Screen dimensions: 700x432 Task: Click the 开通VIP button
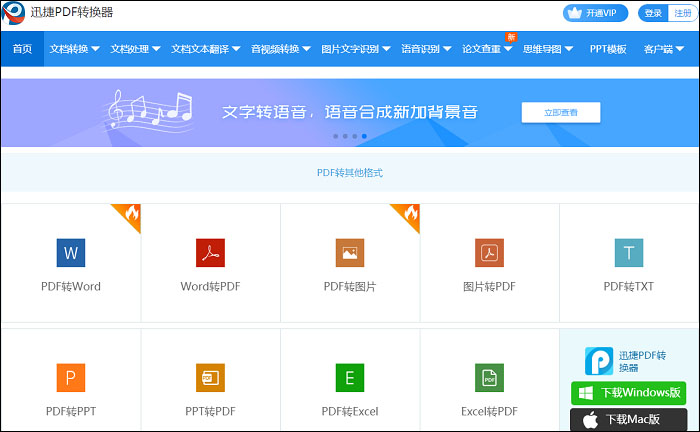tap(596, 13)
